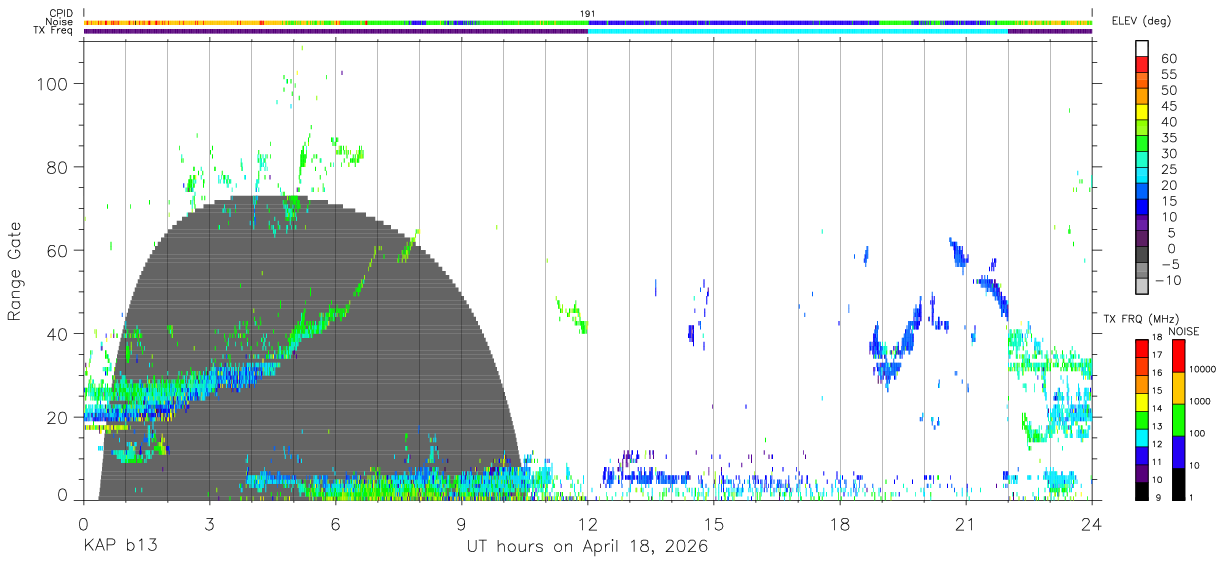
Task: Click the blue segment of the NOISE colorbar
Action: tap(1177, 452)
